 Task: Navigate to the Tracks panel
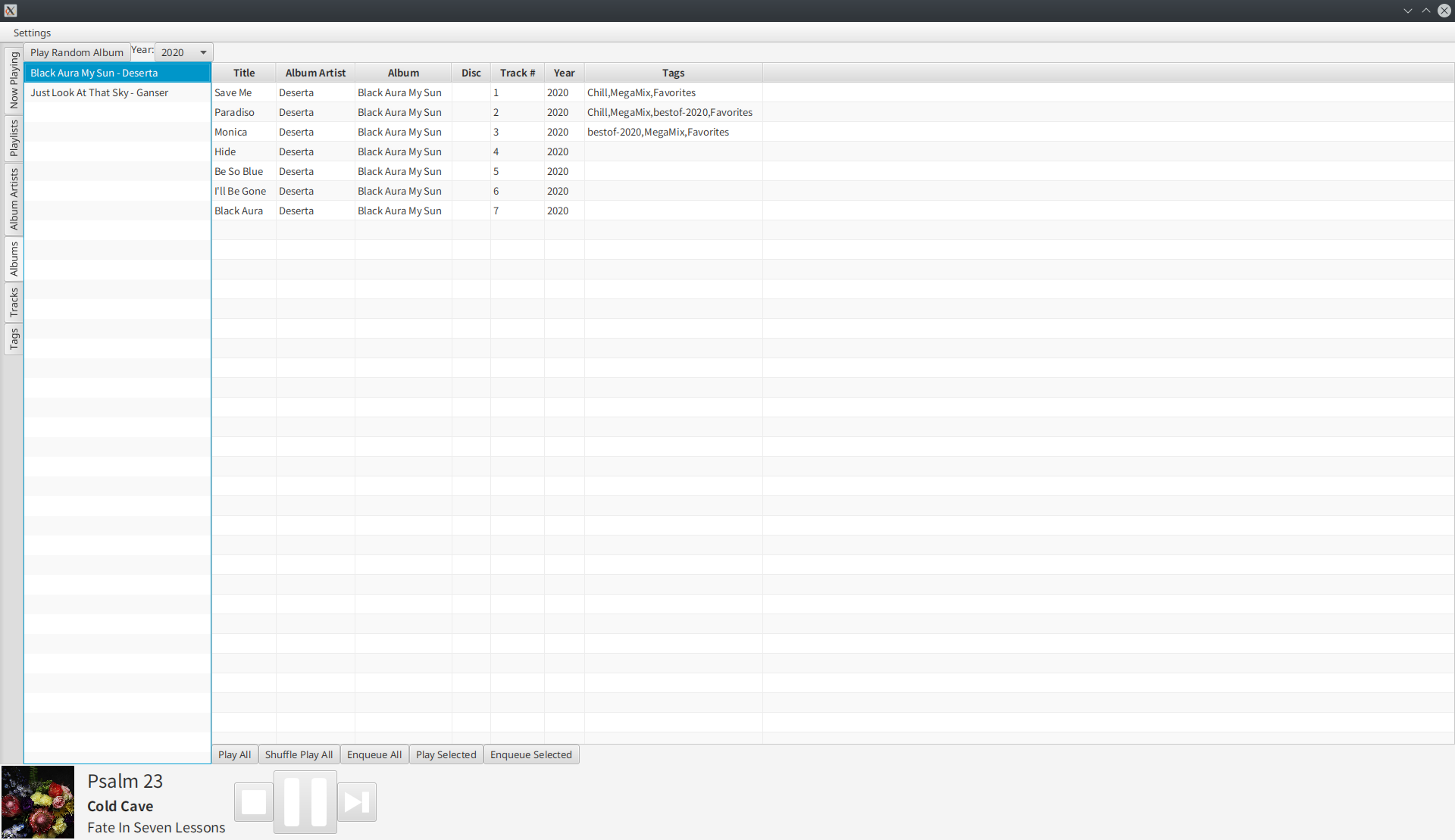(13, 300)
